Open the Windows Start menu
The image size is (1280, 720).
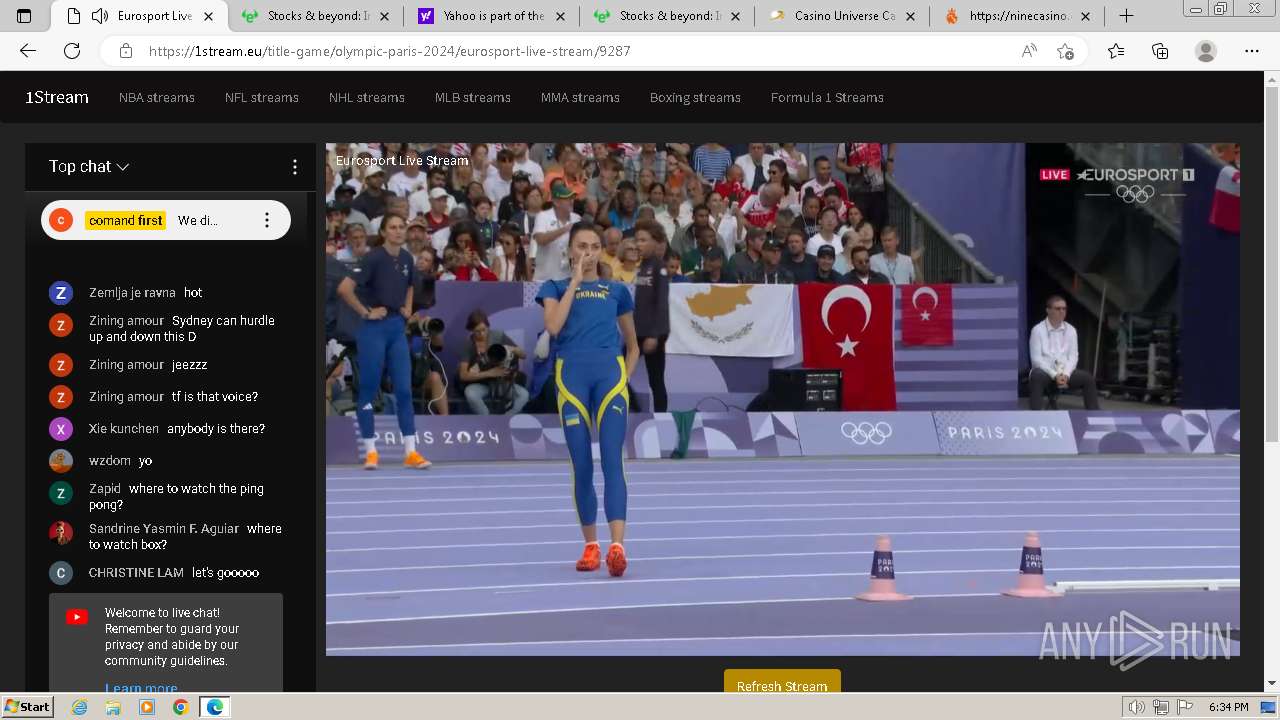(x=27, y=707)
